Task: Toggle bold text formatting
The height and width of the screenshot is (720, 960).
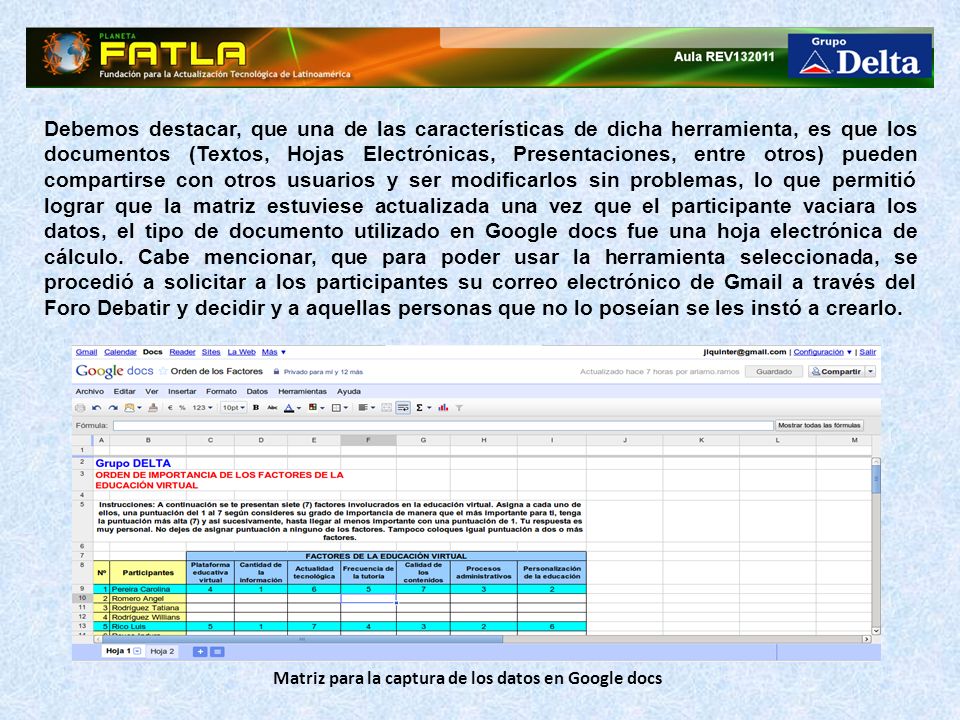Action: tap(256, 408)
